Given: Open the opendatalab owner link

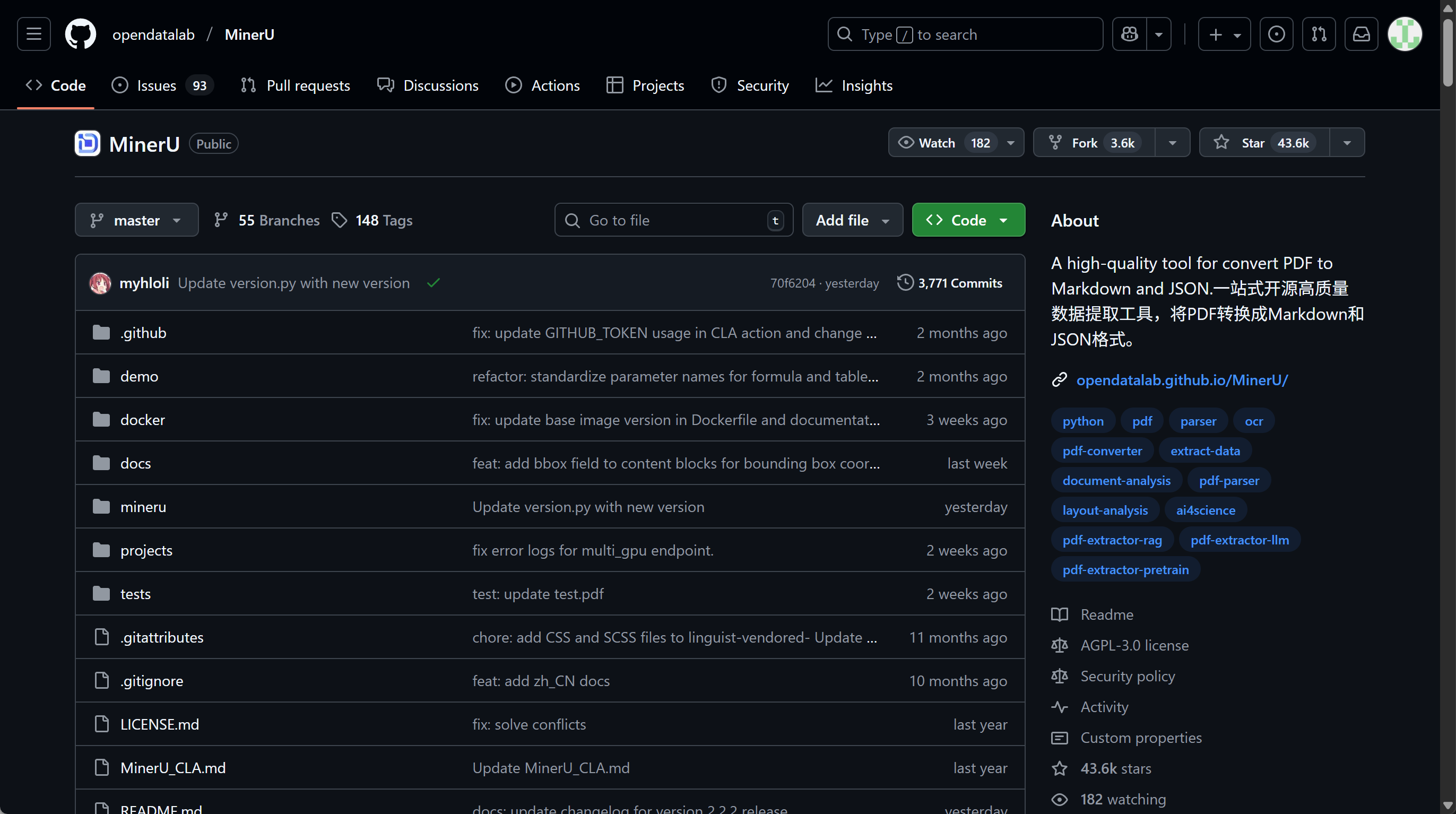Looking at the screenshot, I should pyautogui.click(x=153, y=34).
